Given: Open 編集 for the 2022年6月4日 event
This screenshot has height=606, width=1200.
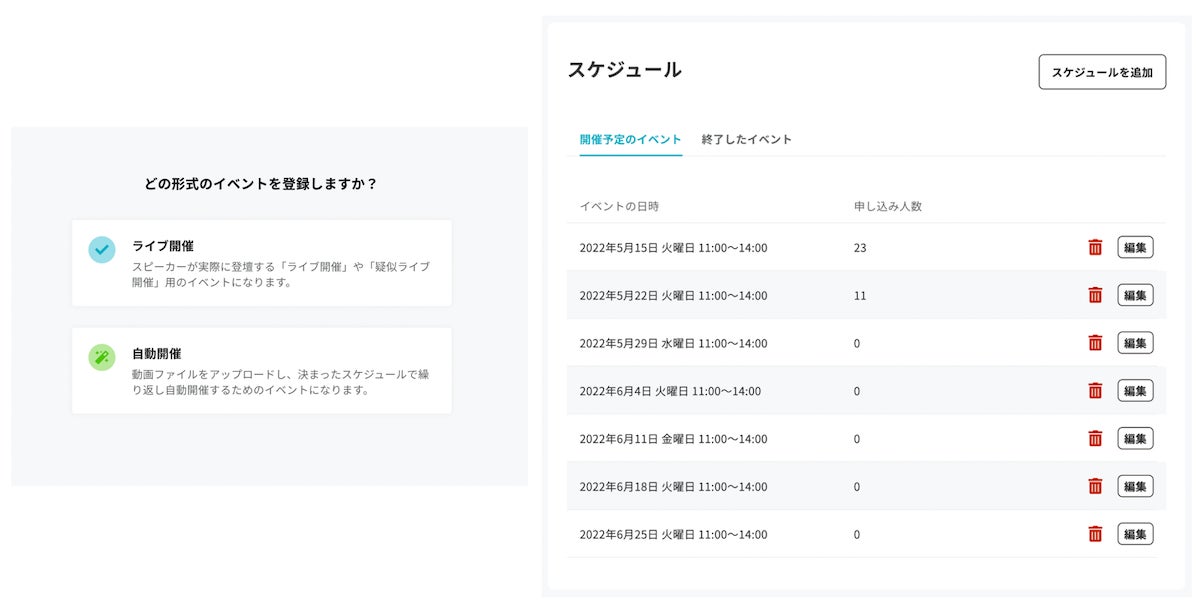Looking at the screenshot, I should pyautogui.click(x=1135, y=391).
